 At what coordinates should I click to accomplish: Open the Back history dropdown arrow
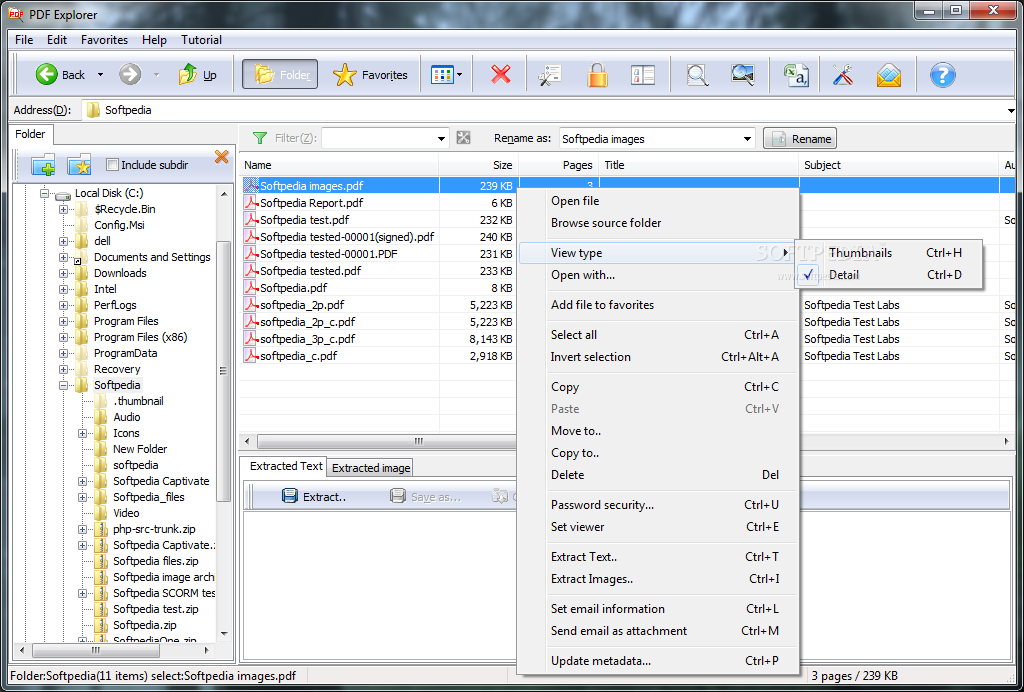100,74
